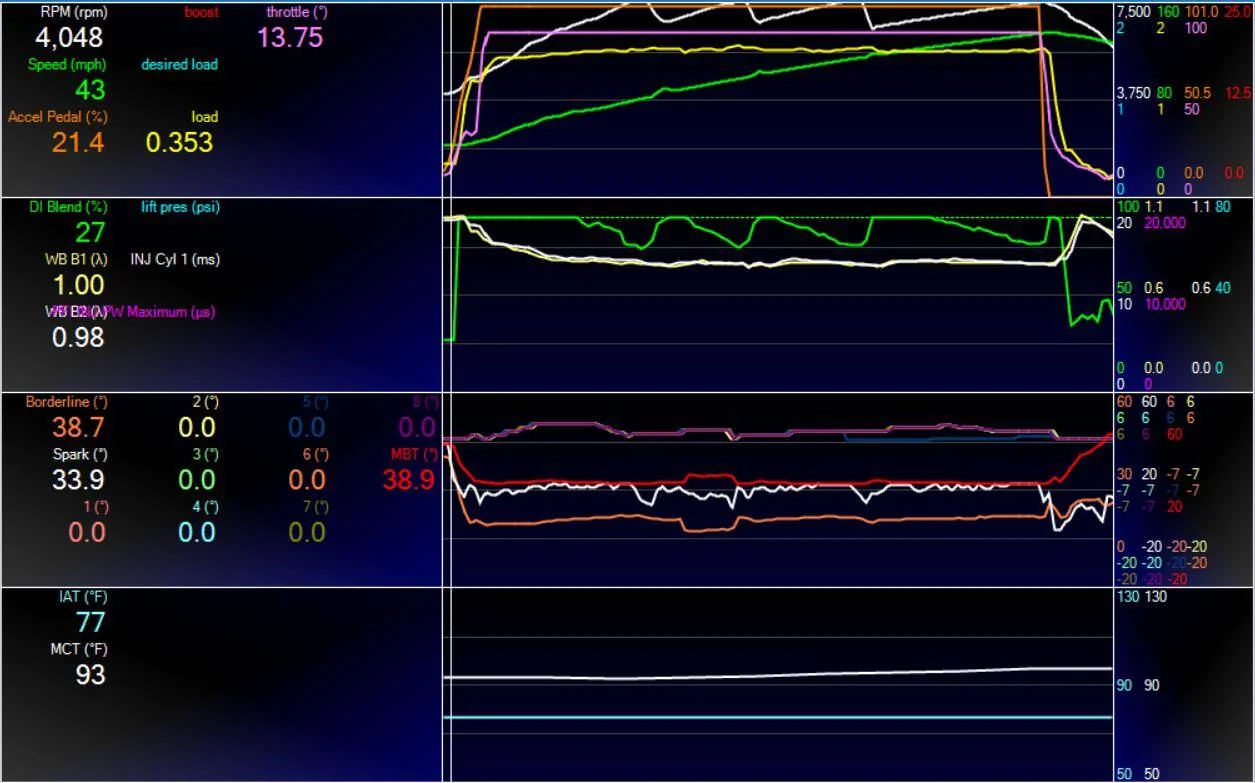Click the MCT value 93
The image size is (1255, 783).
tap(91, 675)
